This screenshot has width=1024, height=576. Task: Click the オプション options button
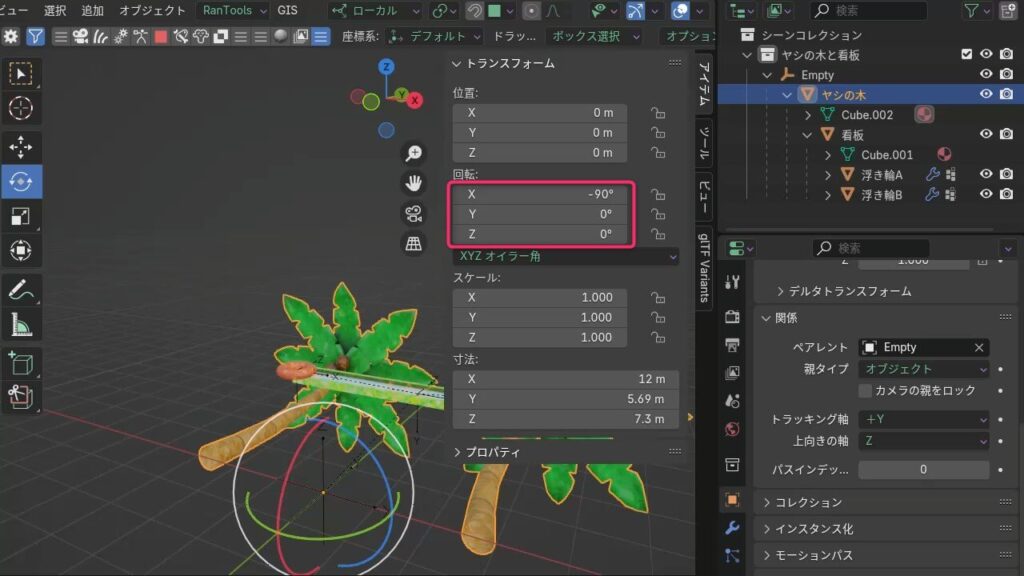(x=690, y=37)
